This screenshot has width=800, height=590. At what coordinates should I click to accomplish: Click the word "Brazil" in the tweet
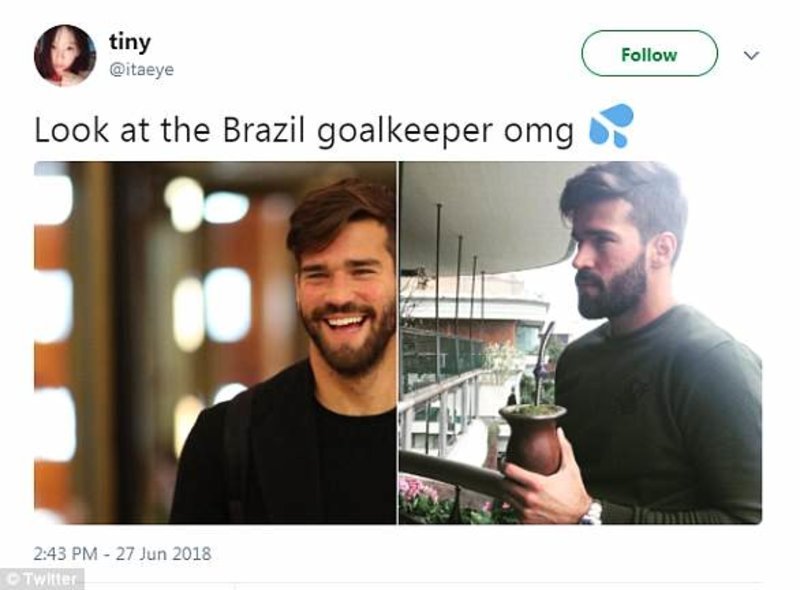click(x=264, y=131)
